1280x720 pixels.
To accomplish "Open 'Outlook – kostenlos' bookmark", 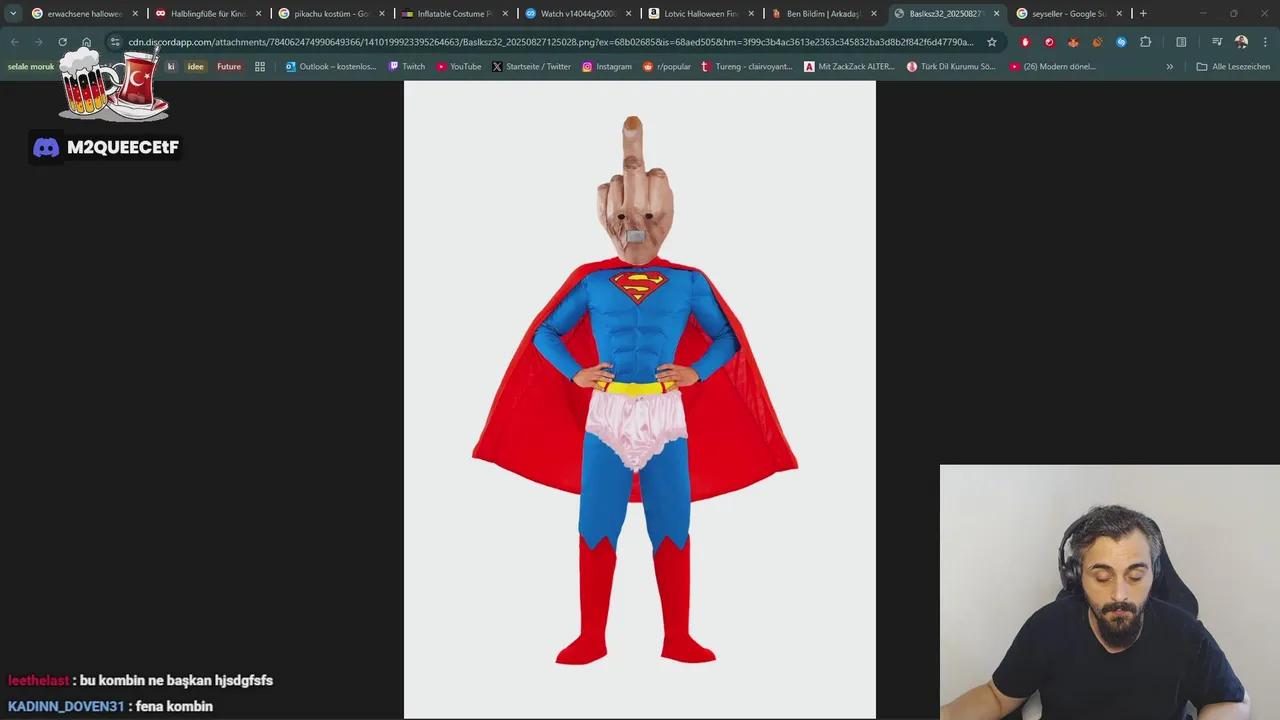I will tap(331, 67).
